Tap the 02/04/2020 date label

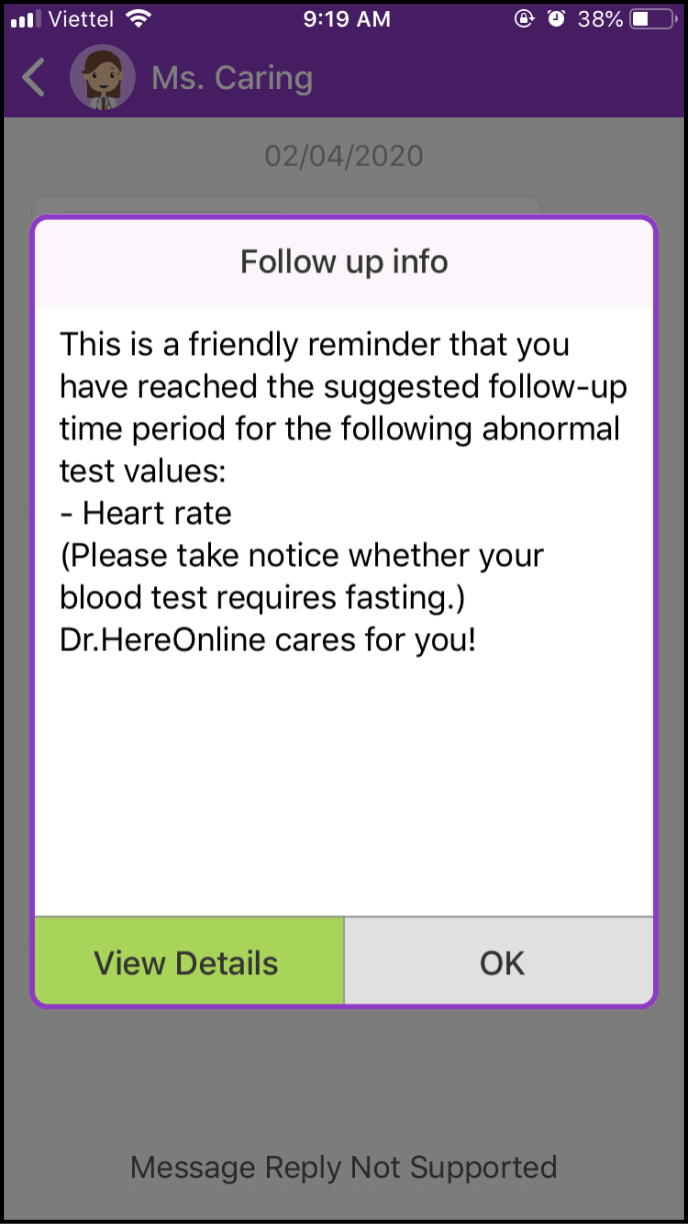tap(344, 156)
